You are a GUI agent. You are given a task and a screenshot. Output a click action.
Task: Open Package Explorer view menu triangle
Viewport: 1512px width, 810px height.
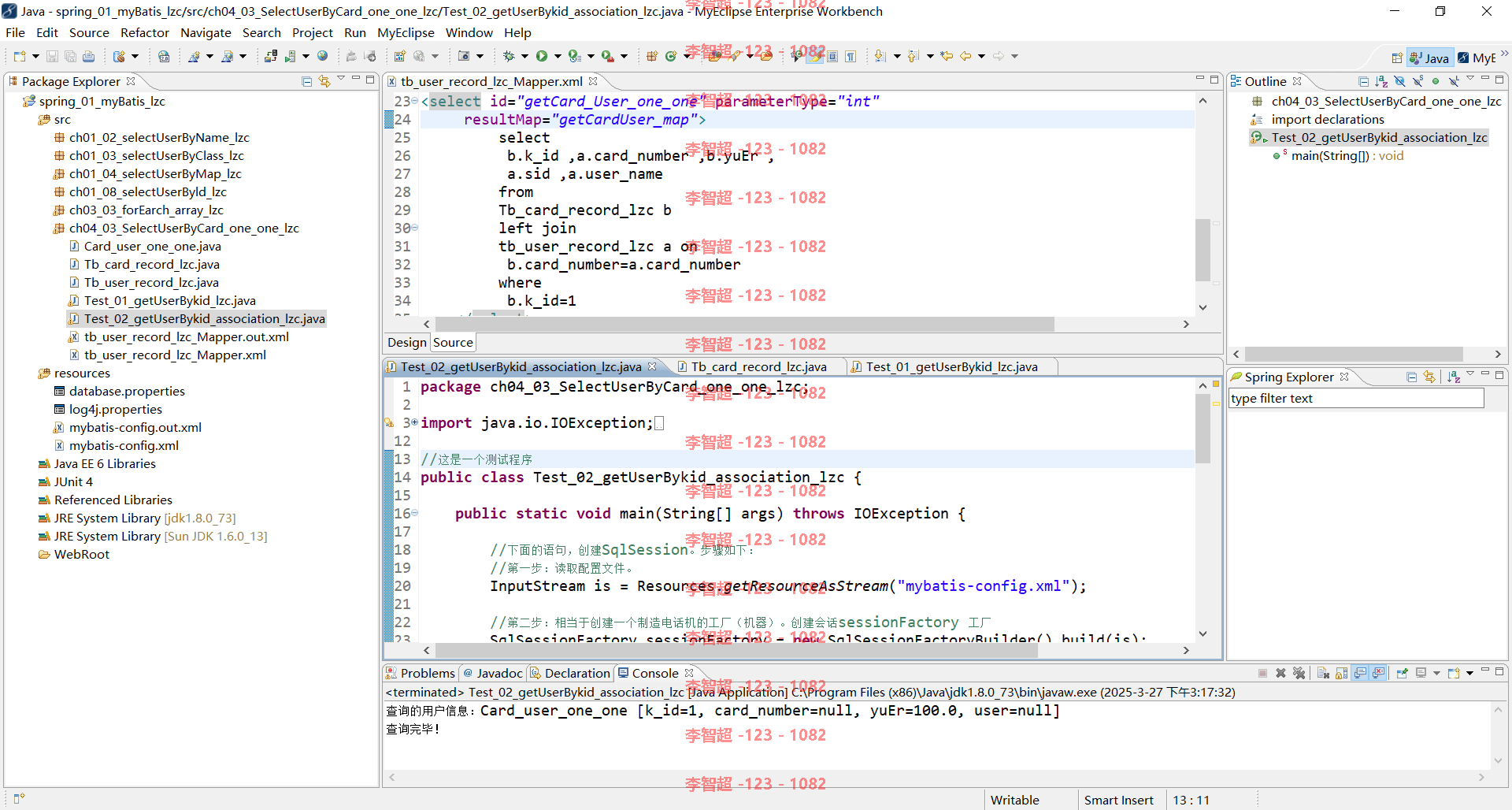341,79
